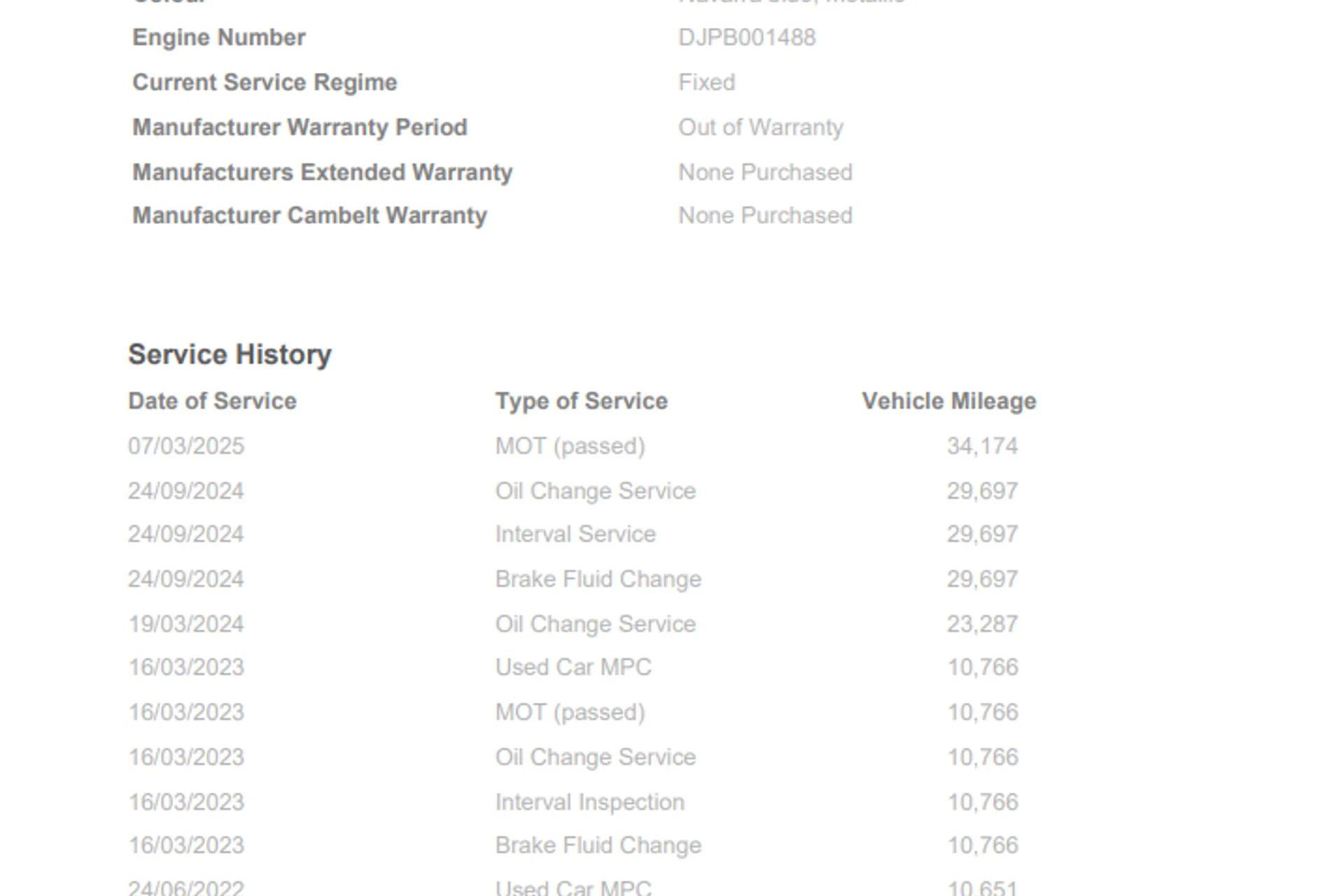Click the Manufacturer Warranty Period label
Viewport: 1344px width, 896px height.
tap(300, 127)
